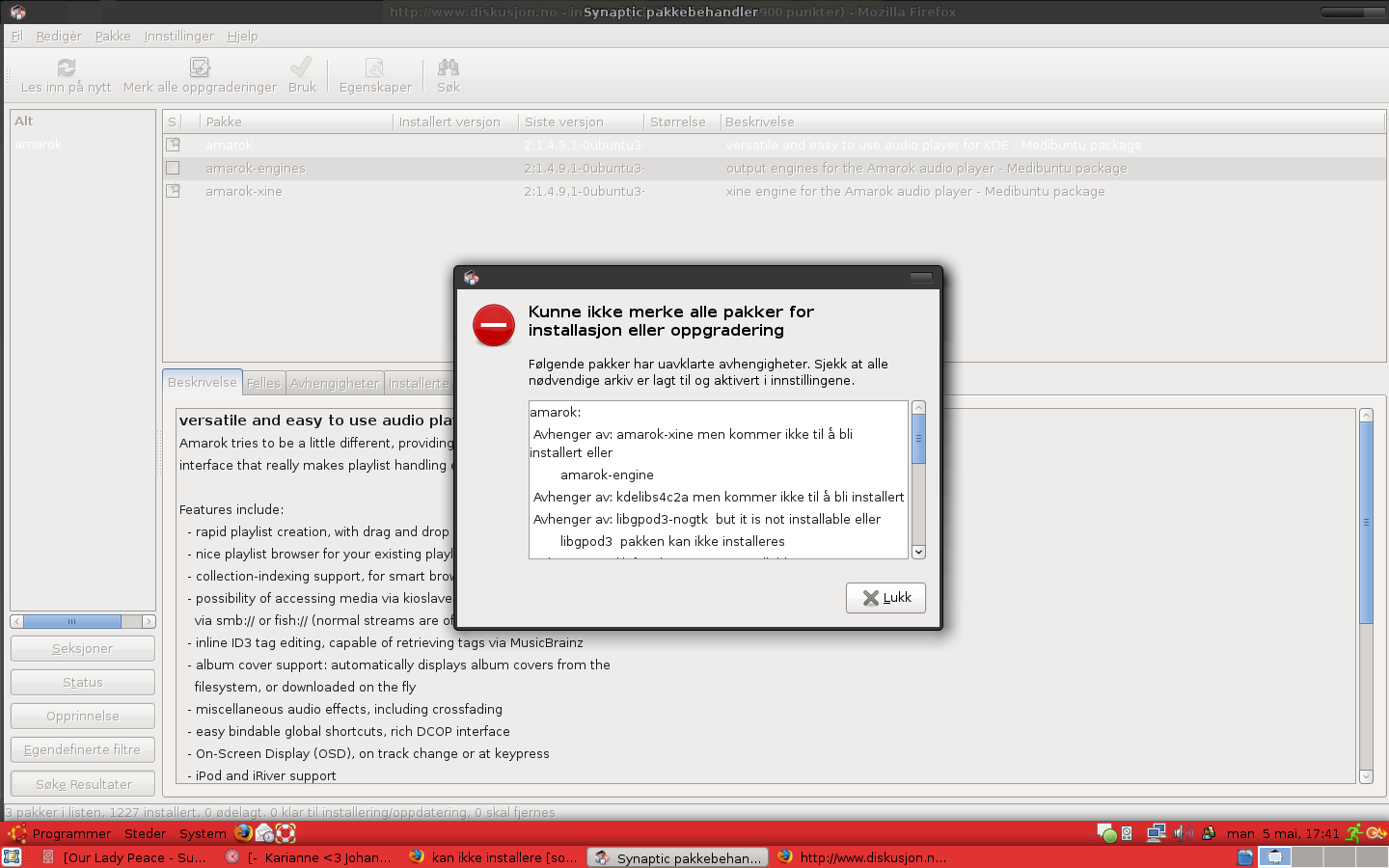Launch Firefox from the bottom panel
The width and height of the screenshot is (1389, 868).
click(243, 832)
